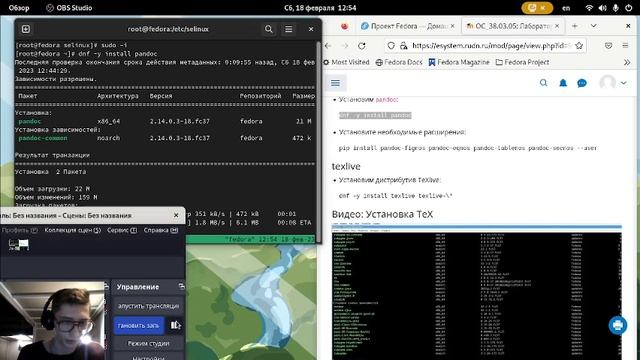Click the 'texlive' heading
The height and width of the screenshot is (360, 640).
tap(346, 167)
